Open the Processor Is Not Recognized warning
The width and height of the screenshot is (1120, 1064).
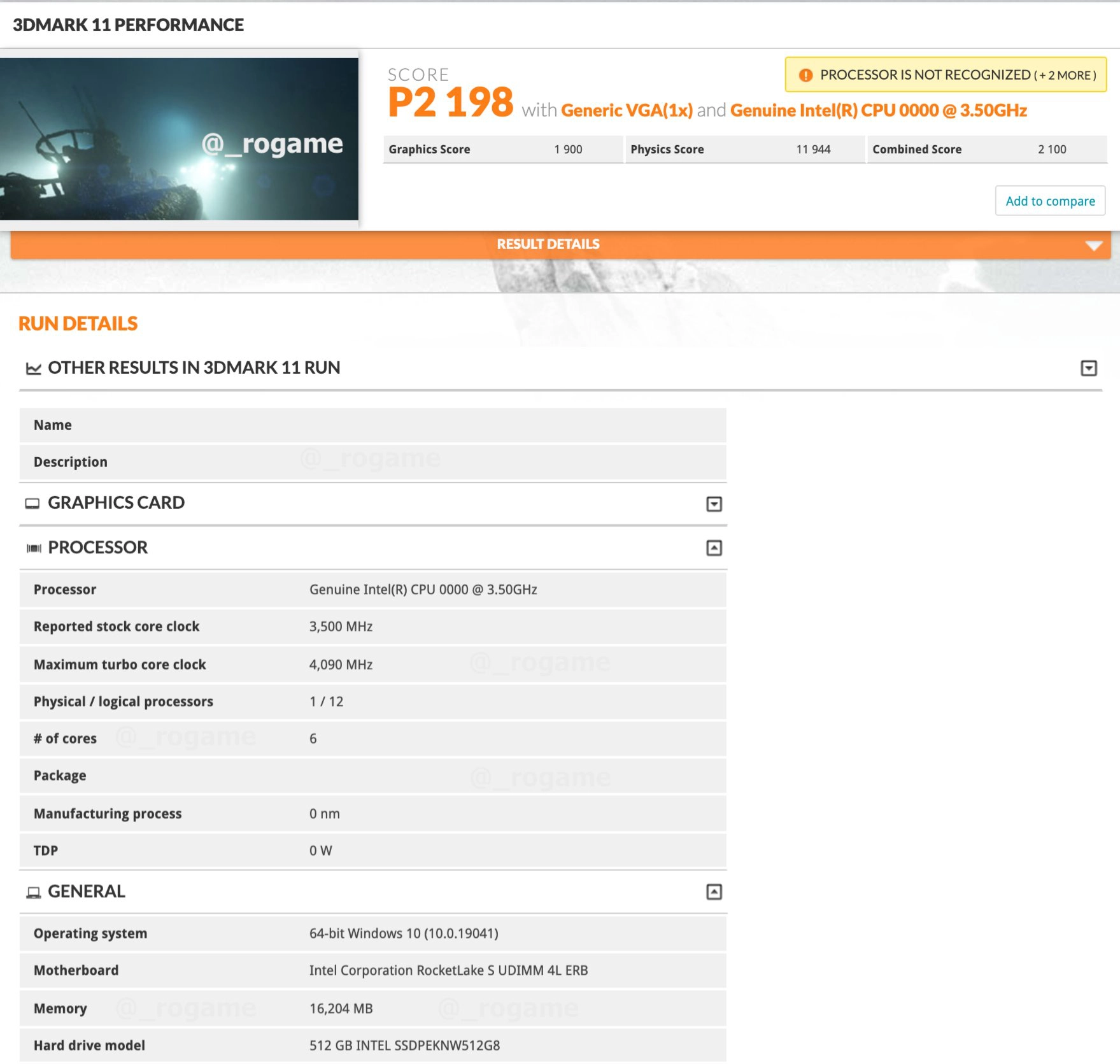[x=946, y=74]
